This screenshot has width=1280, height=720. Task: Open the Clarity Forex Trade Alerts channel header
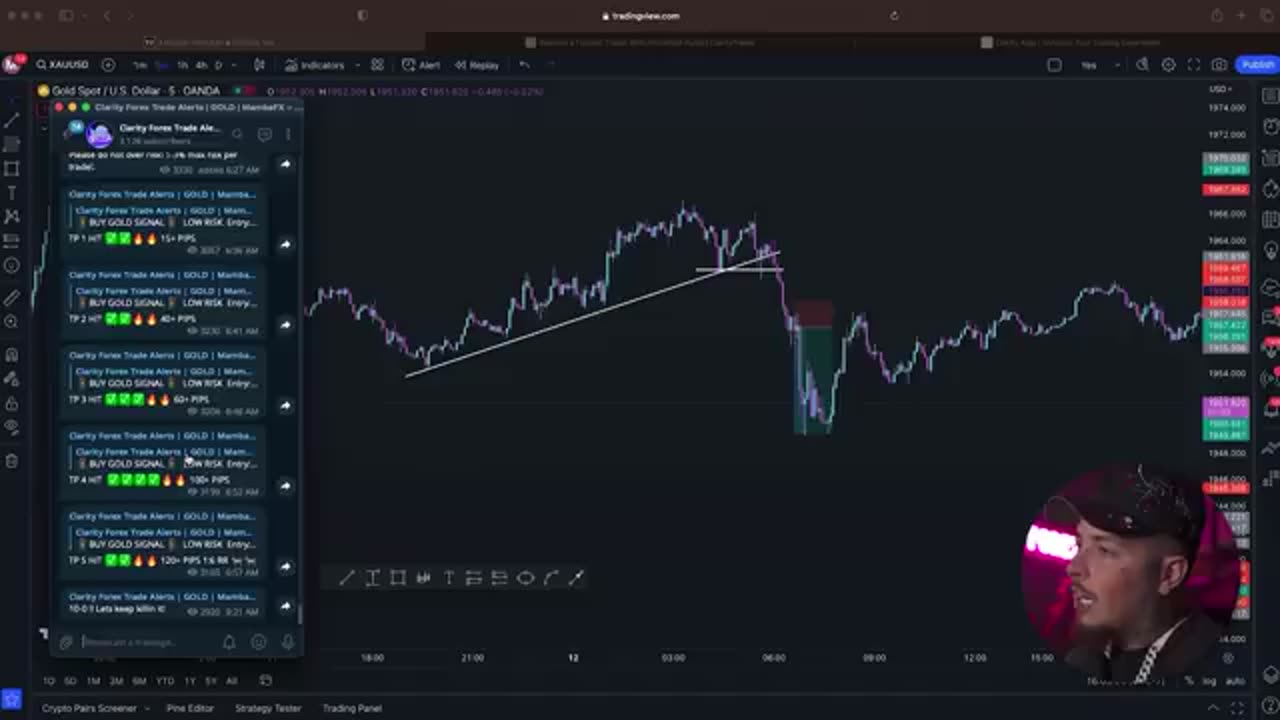[x=169, y=133]
